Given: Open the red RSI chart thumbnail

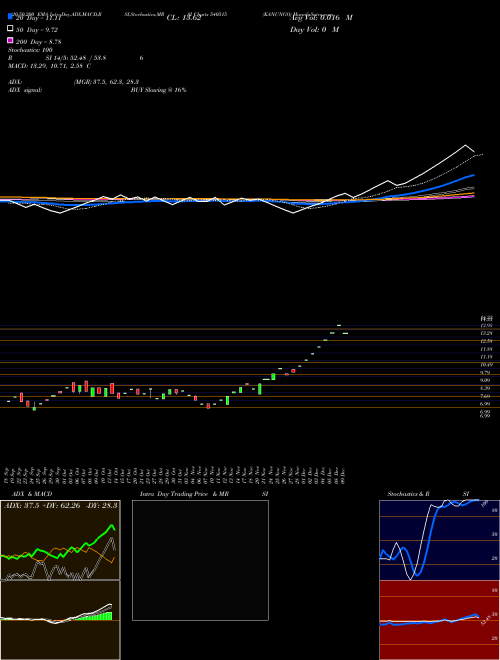Looking at the screenshot, I should [439, 620].
